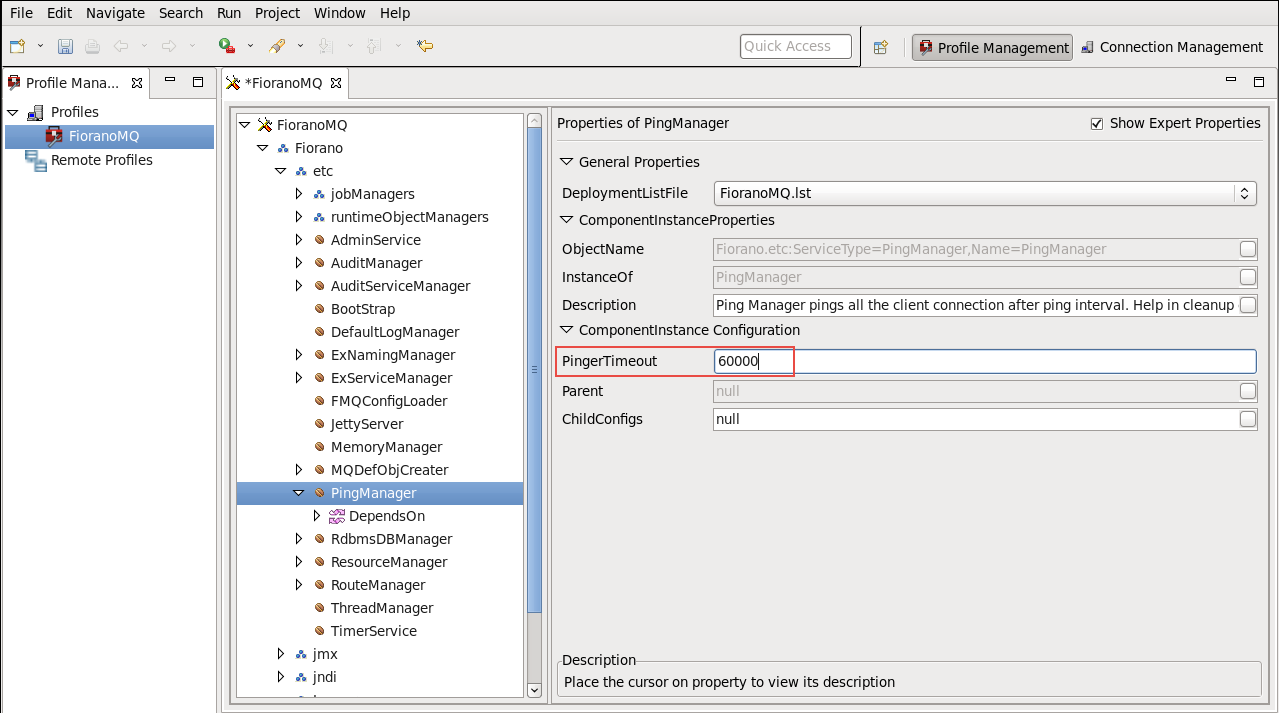Collapse the ComponentInstanceProperties section

pos(566,220)
